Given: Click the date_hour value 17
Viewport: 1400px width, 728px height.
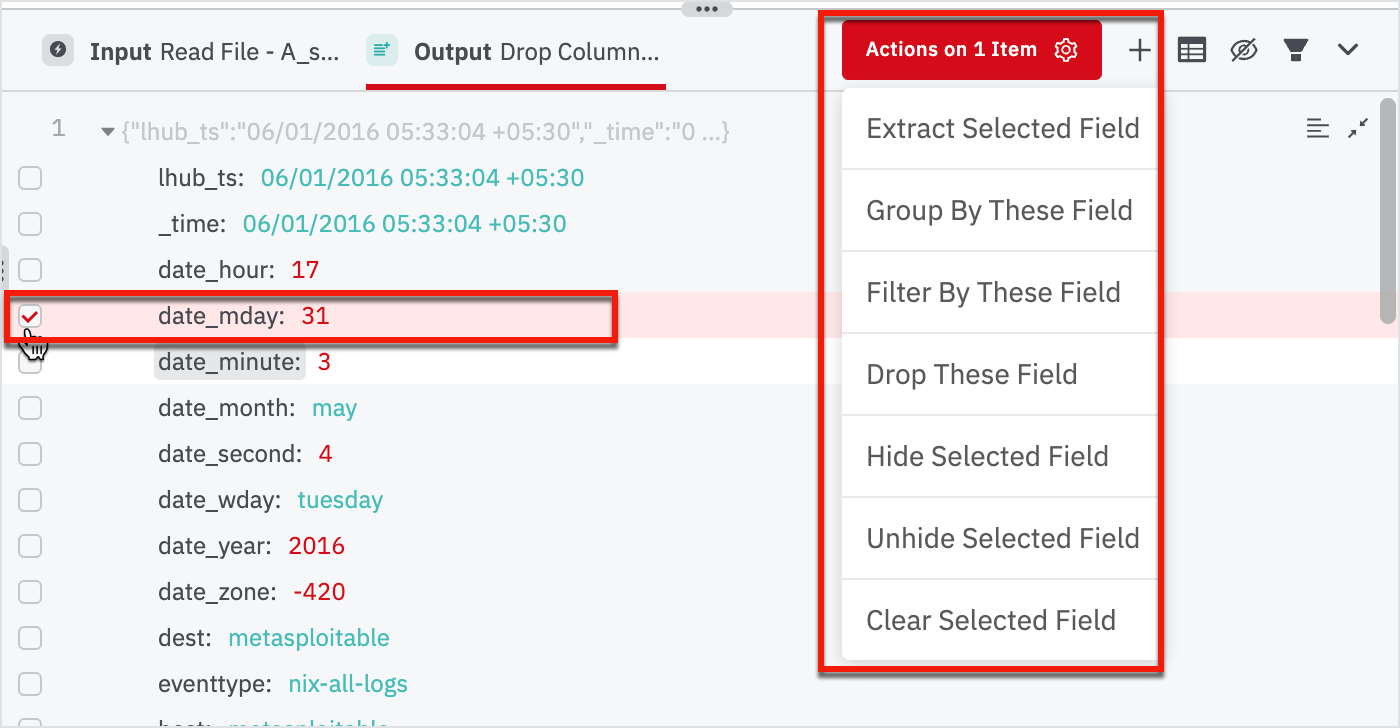Looking at the screenshot, I should point(305,270).
